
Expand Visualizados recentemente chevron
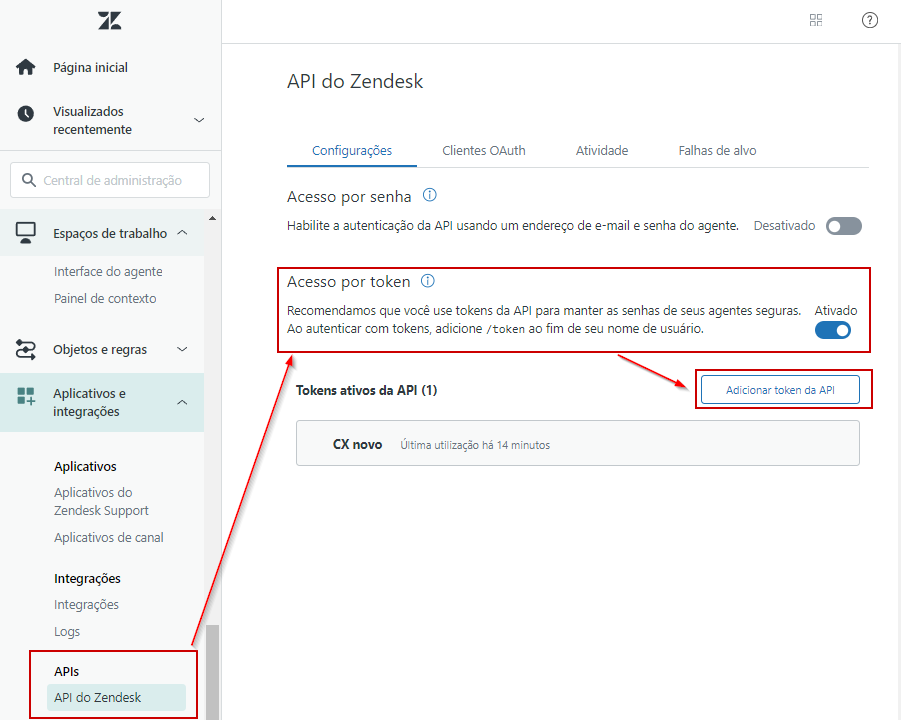tap(199, 120)
